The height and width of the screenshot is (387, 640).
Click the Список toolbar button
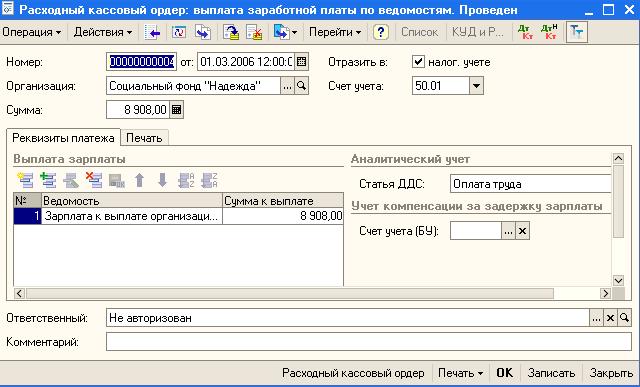(419, 32)
